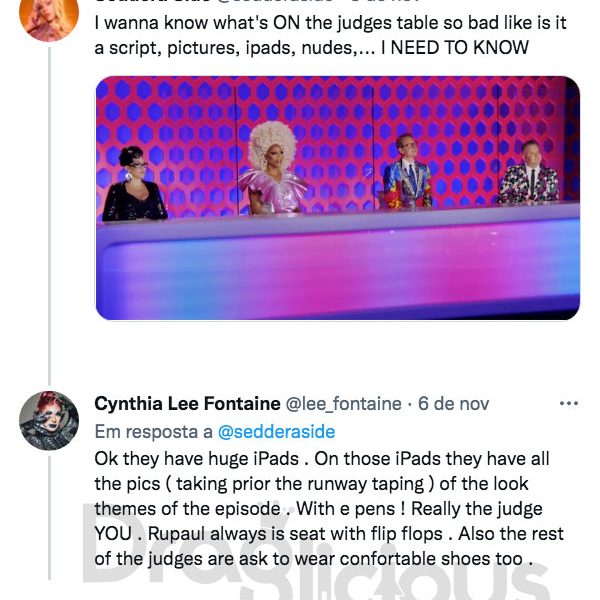The image size is (600, 600).
Task: Click the thread connector line between tweets
Action: 49,216
